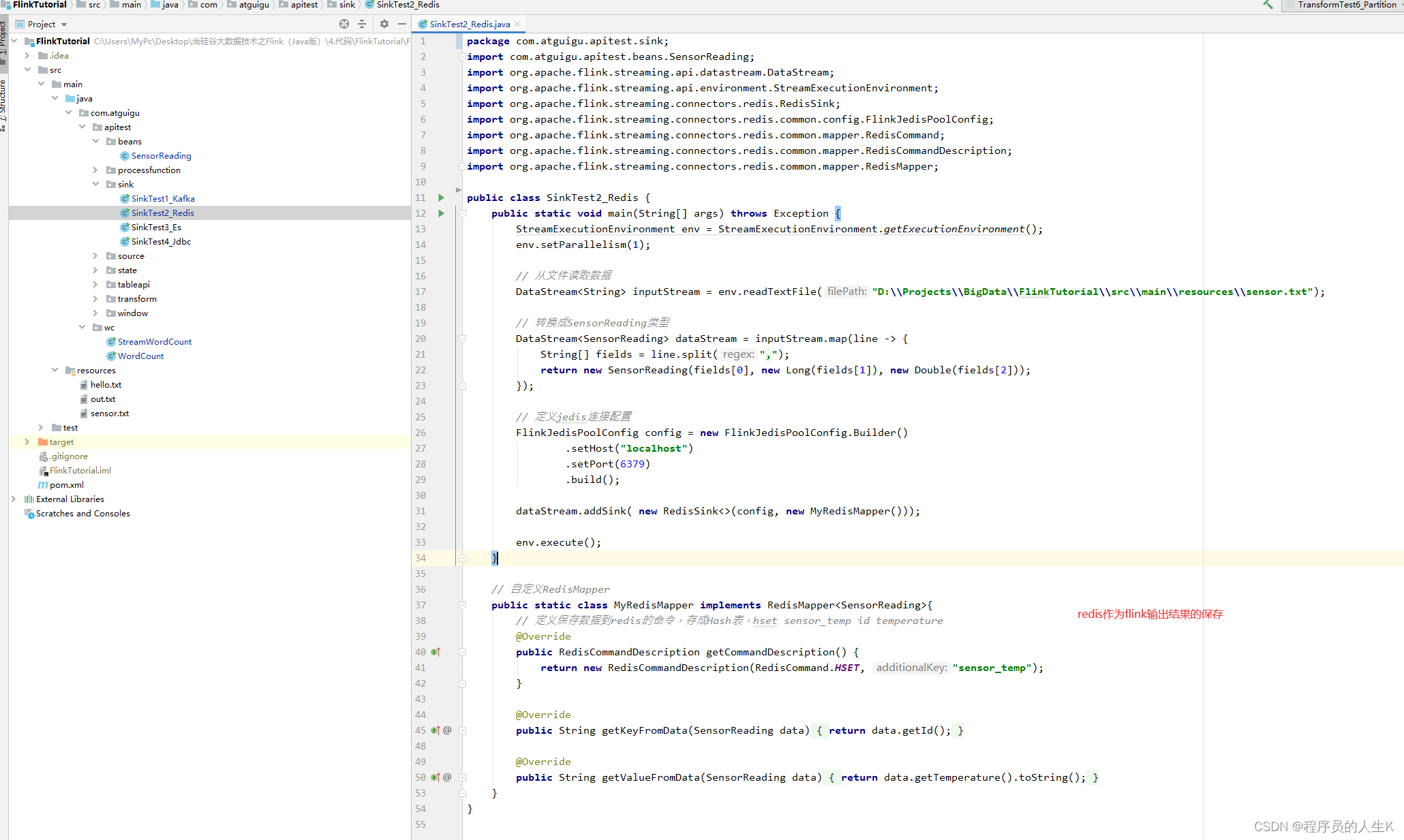Toggle fold marker at MyRedisMapper class line
1404x840 pixels.
click(462, 605)
